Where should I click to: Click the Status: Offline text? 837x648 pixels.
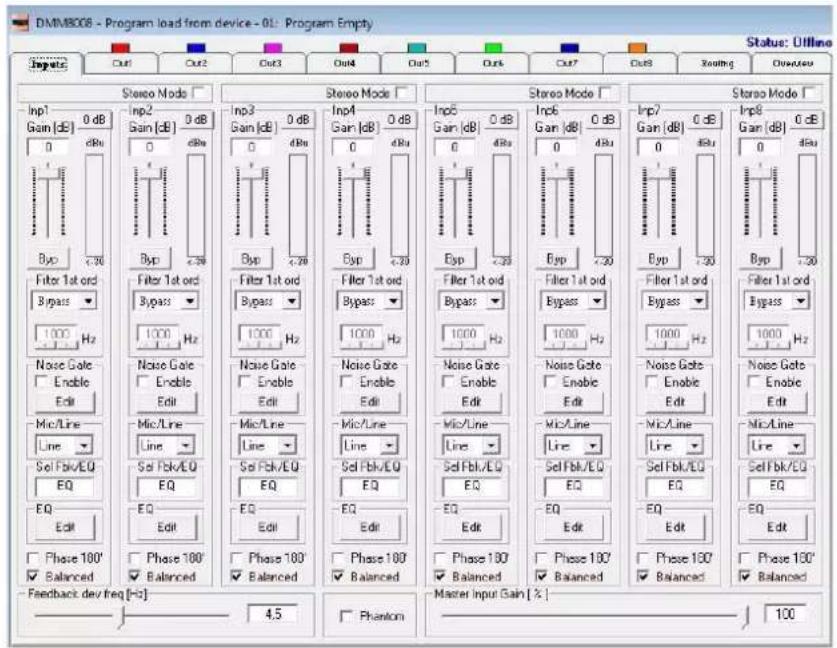point(788,43)
